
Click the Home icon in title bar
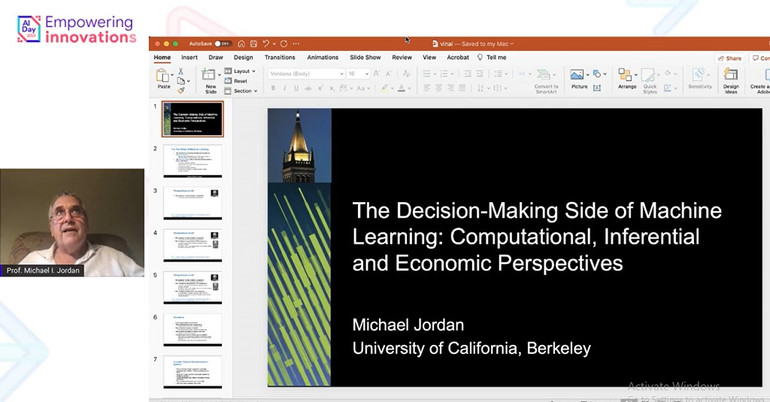click(x=239, y=44)
